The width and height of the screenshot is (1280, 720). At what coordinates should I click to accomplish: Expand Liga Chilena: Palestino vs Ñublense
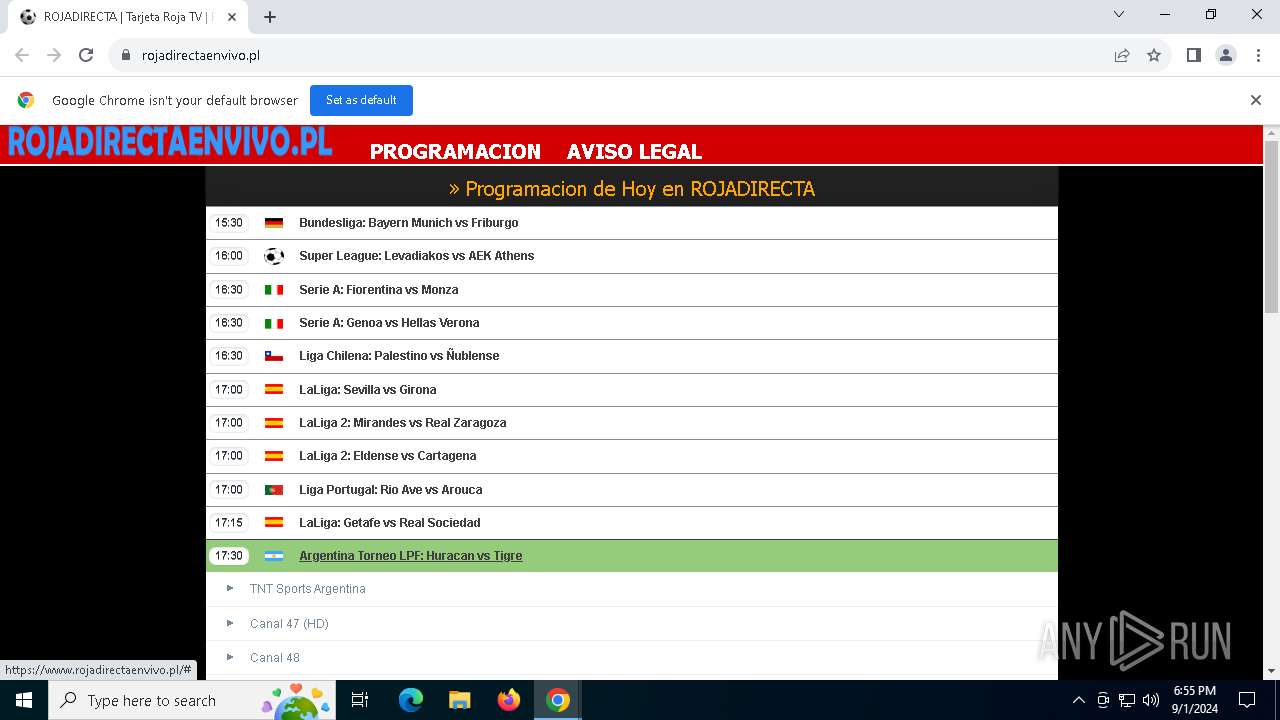coord(399,356)
